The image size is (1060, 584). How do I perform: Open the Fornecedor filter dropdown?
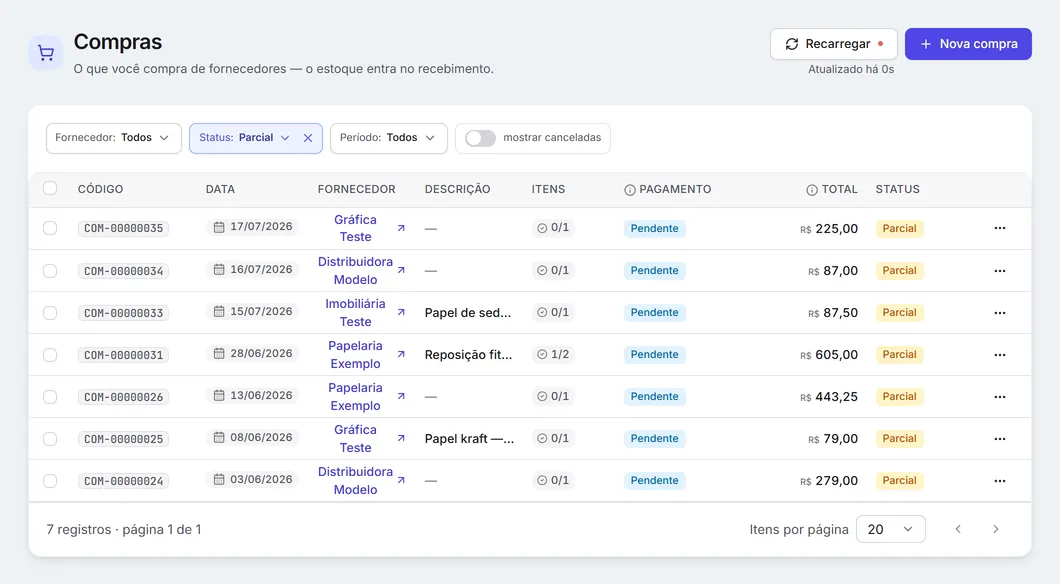click(114, 138)
